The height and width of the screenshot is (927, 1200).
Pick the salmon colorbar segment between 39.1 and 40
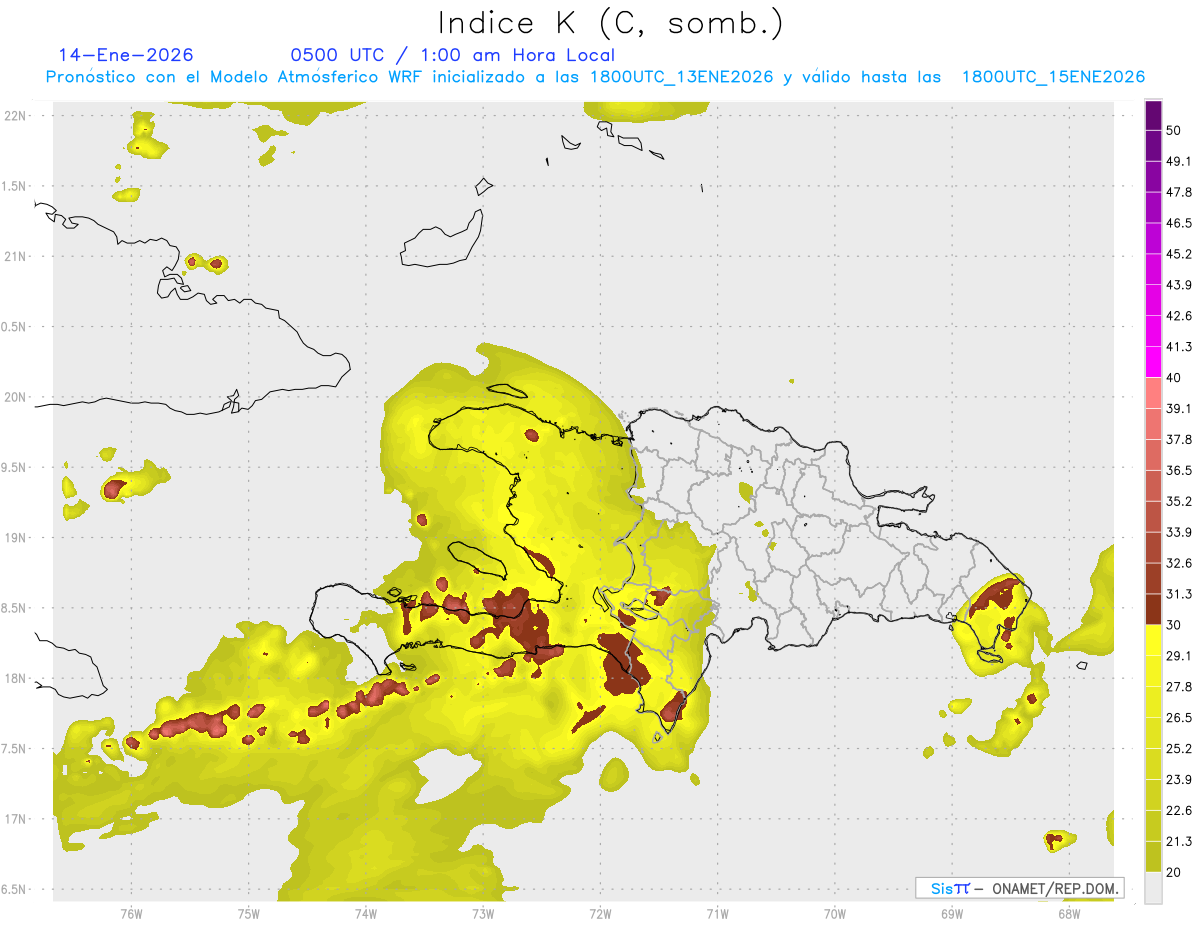(1153, 394)
